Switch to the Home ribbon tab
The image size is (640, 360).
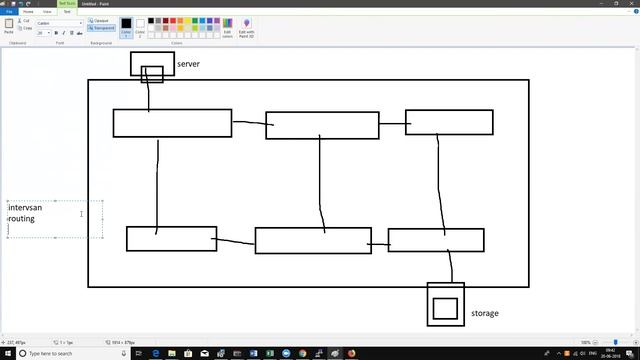coord(28,11)
